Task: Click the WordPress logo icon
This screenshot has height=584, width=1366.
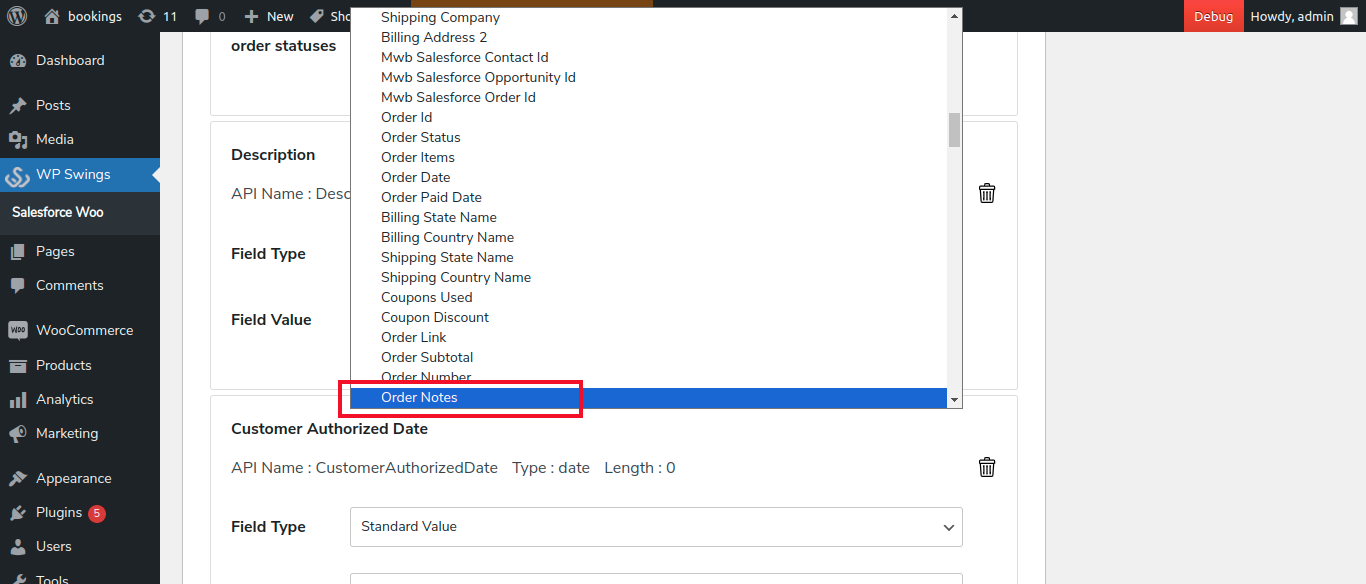Action: [x=17, y=16]
